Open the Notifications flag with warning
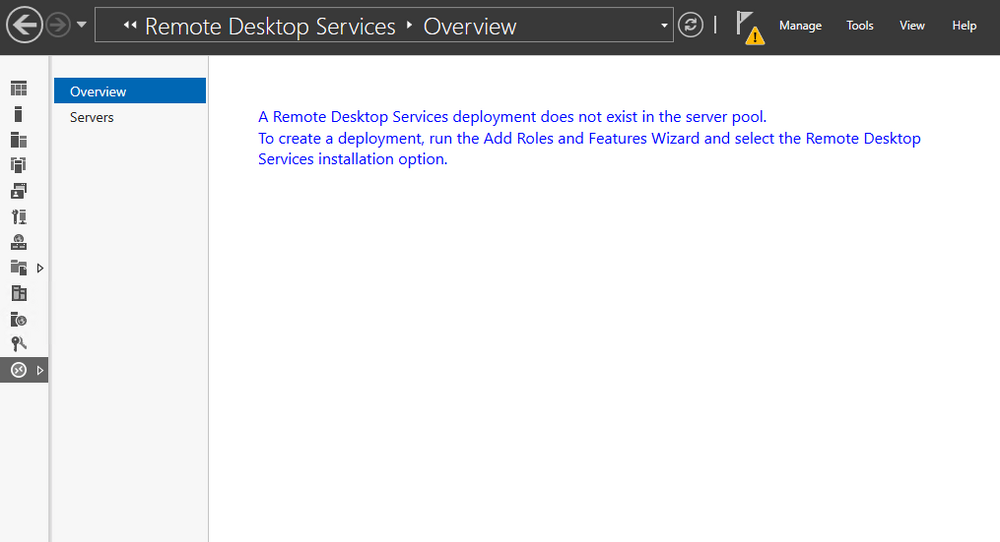 pyautogui.click(x=750, y=27)
